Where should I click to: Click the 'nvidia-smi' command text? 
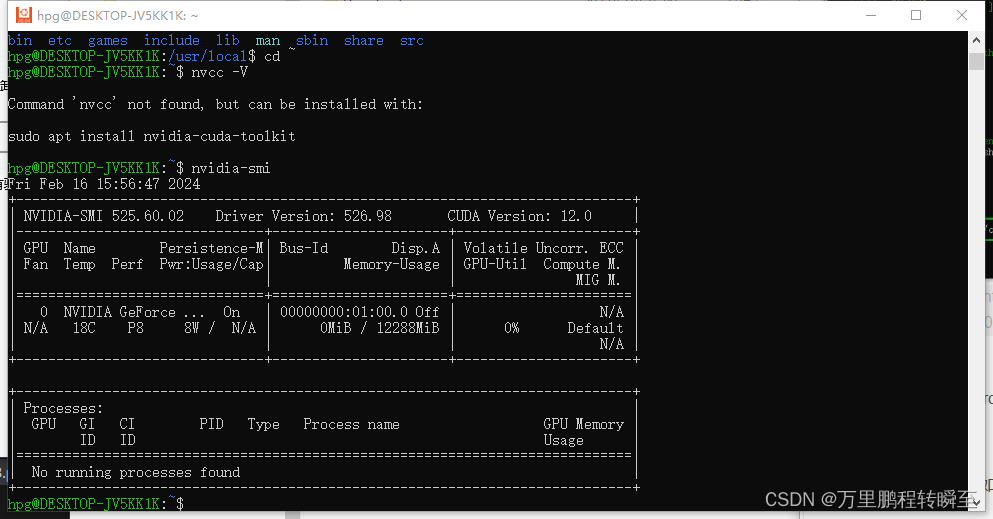231,168
